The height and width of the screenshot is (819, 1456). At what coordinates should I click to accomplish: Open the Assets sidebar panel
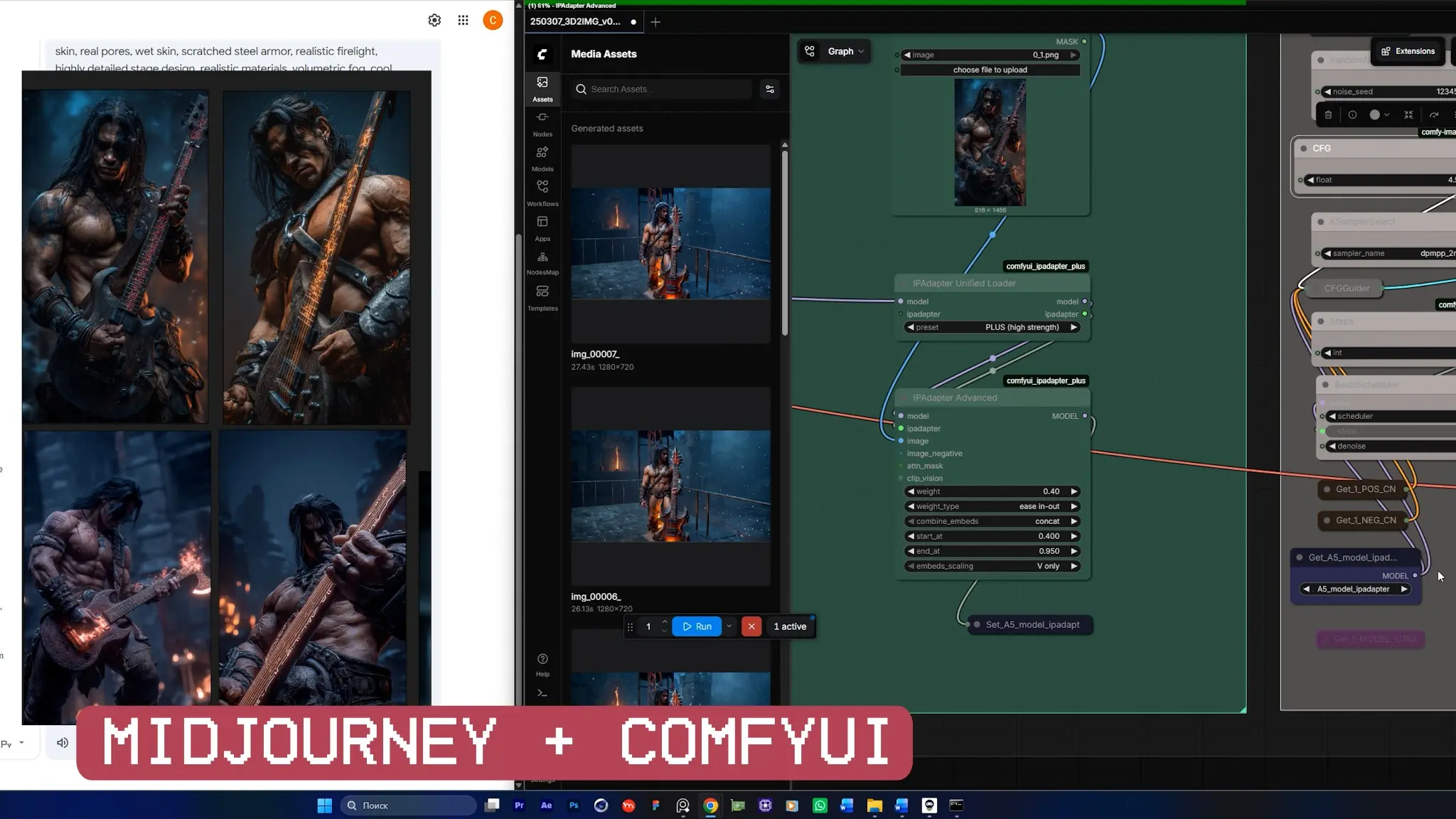click(542, 89)
